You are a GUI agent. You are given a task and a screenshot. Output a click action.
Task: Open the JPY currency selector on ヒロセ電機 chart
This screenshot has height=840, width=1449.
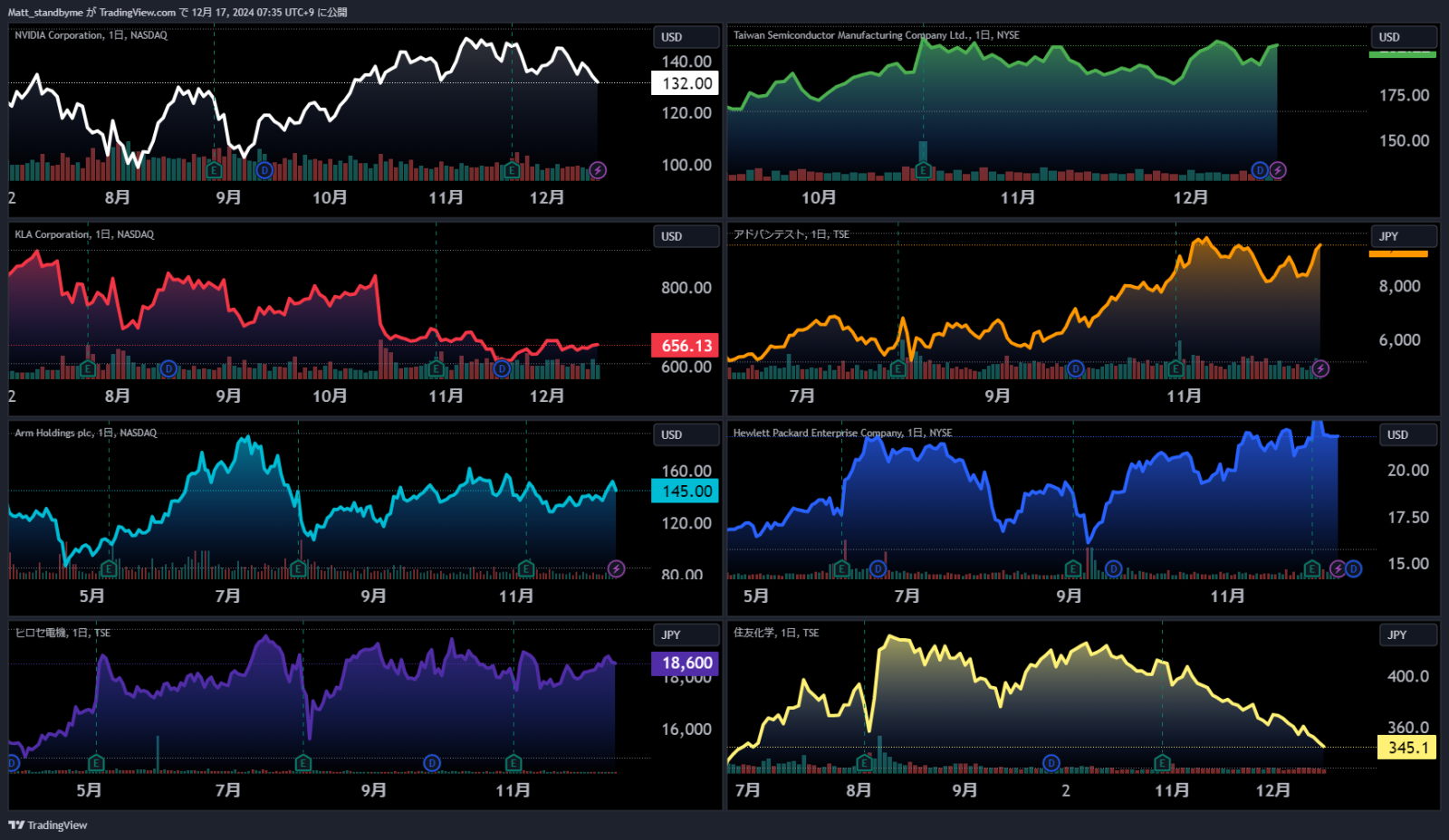[686, 635]
